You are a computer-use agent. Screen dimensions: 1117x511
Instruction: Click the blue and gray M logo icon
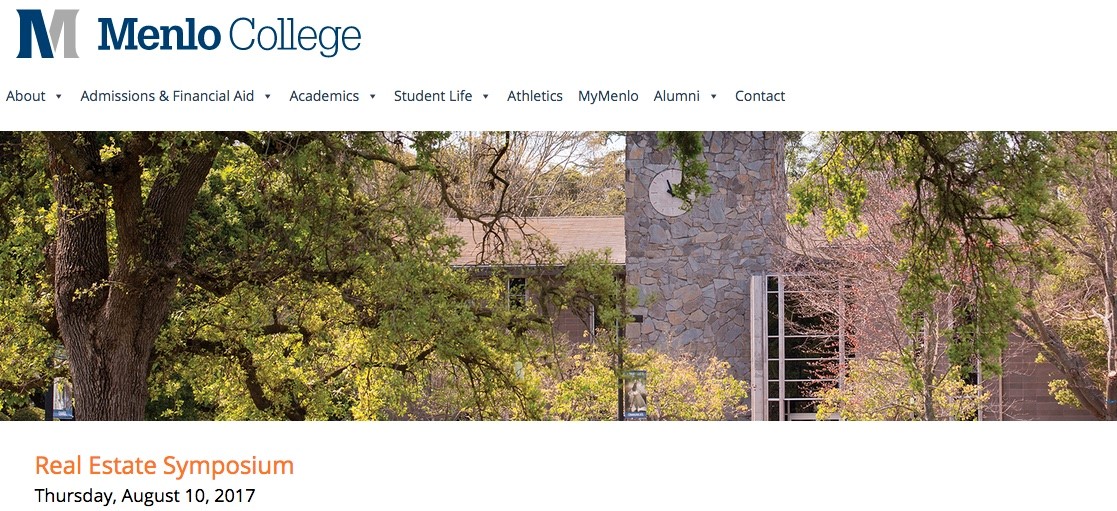[48, 33]
